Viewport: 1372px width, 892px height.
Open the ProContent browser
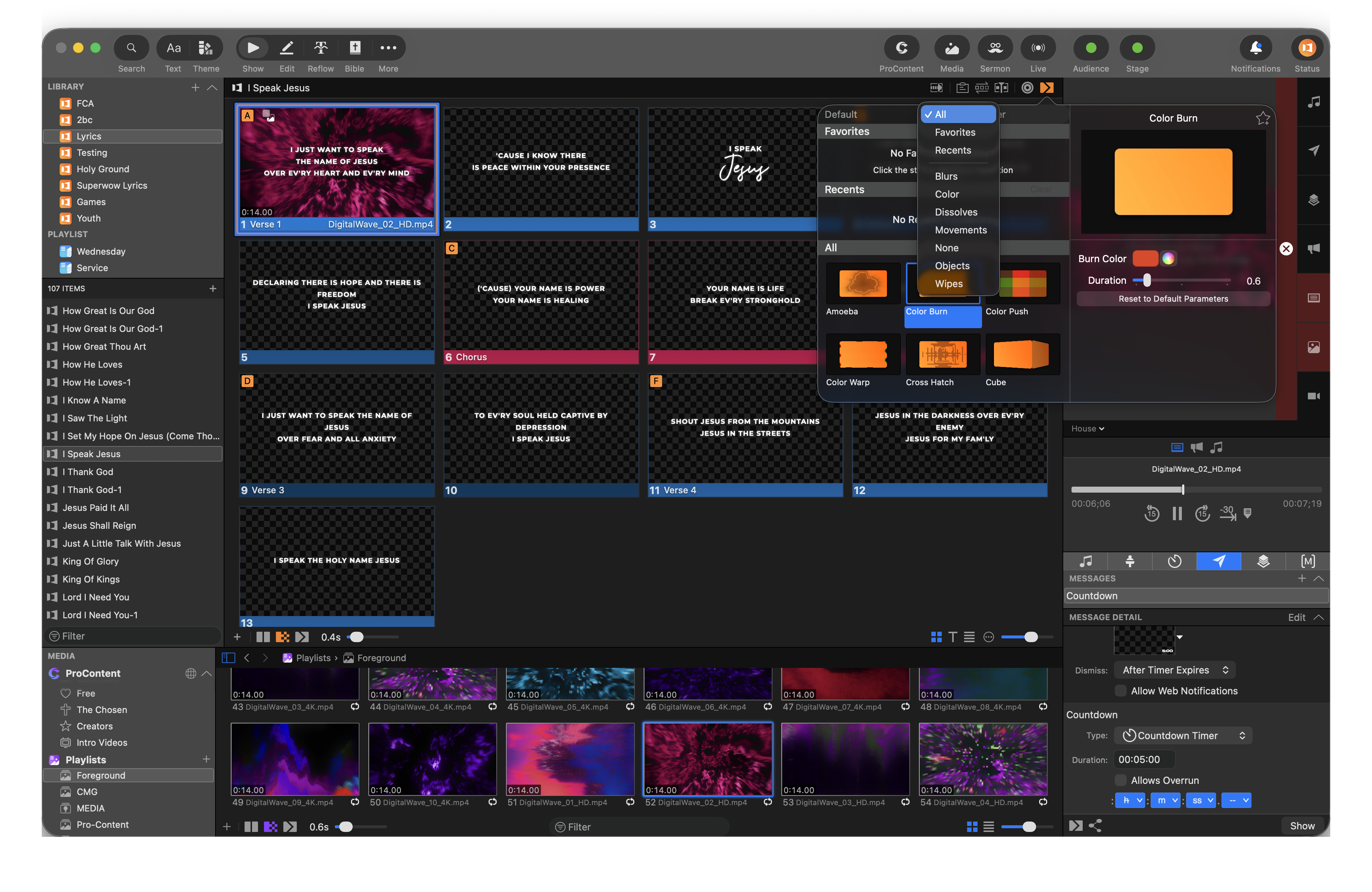[901, 48]
